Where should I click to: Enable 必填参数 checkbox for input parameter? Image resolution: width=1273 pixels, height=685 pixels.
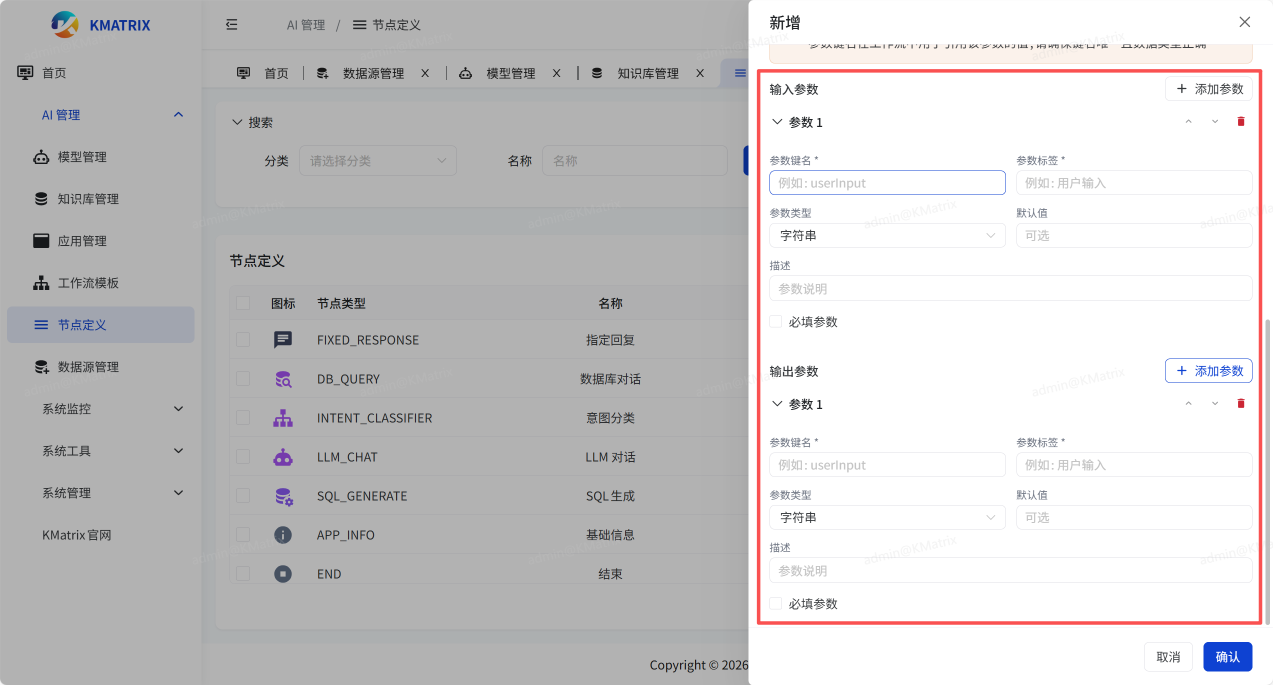click(776, 322)
